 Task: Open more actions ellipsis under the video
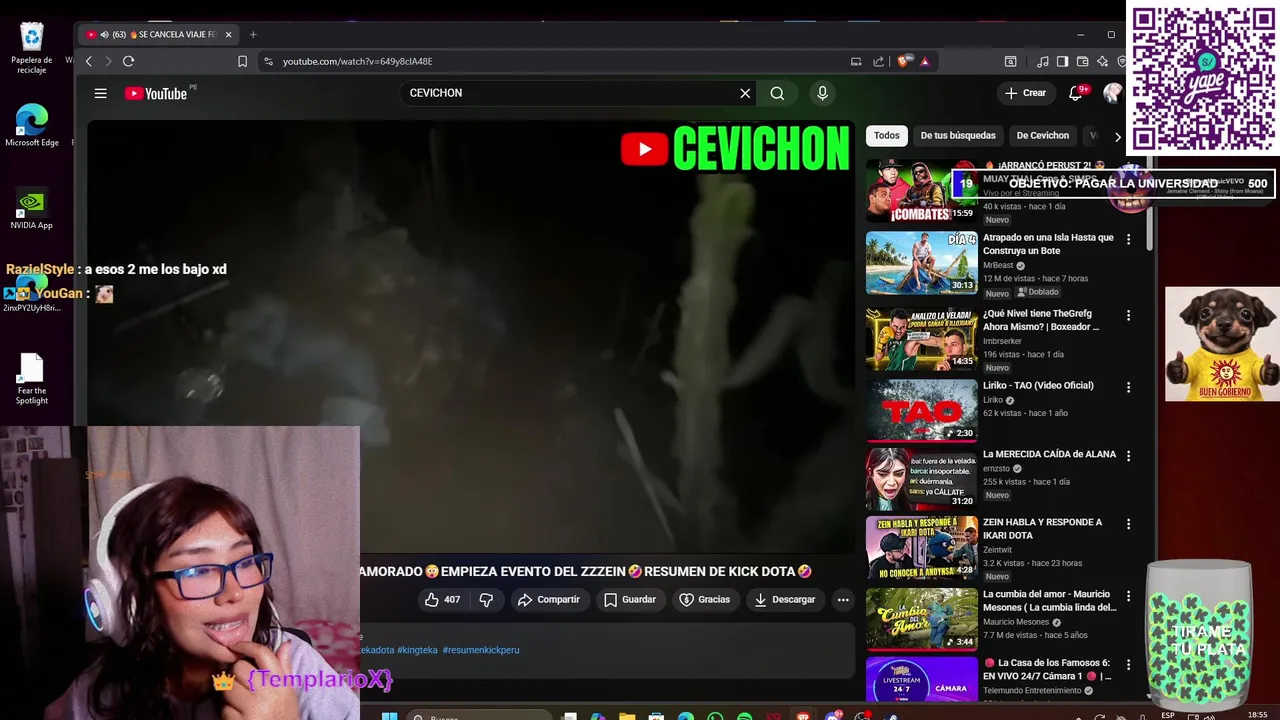pos(843,600)
